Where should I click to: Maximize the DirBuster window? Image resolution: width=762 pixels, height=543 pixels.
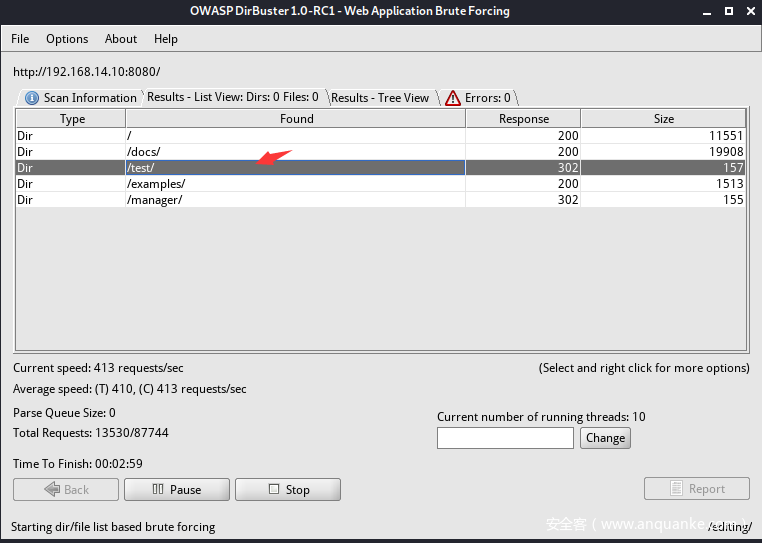point(728,11)
